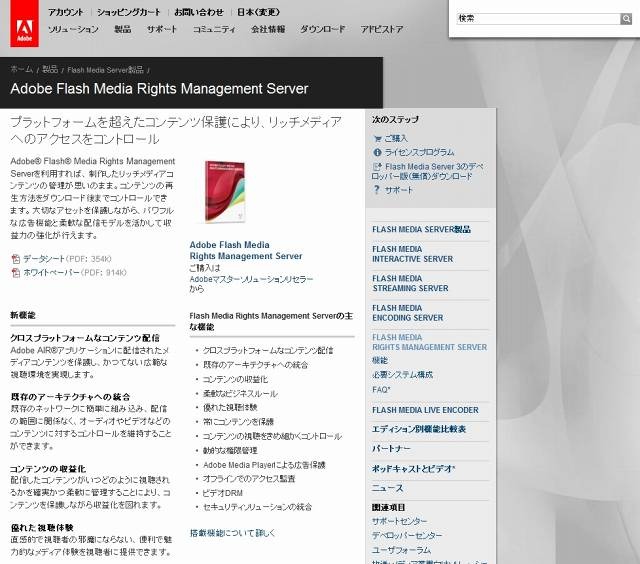Open the 製品 menu in navigation
The width and height of the screenshot is (640, 564).
click(122, 29)
